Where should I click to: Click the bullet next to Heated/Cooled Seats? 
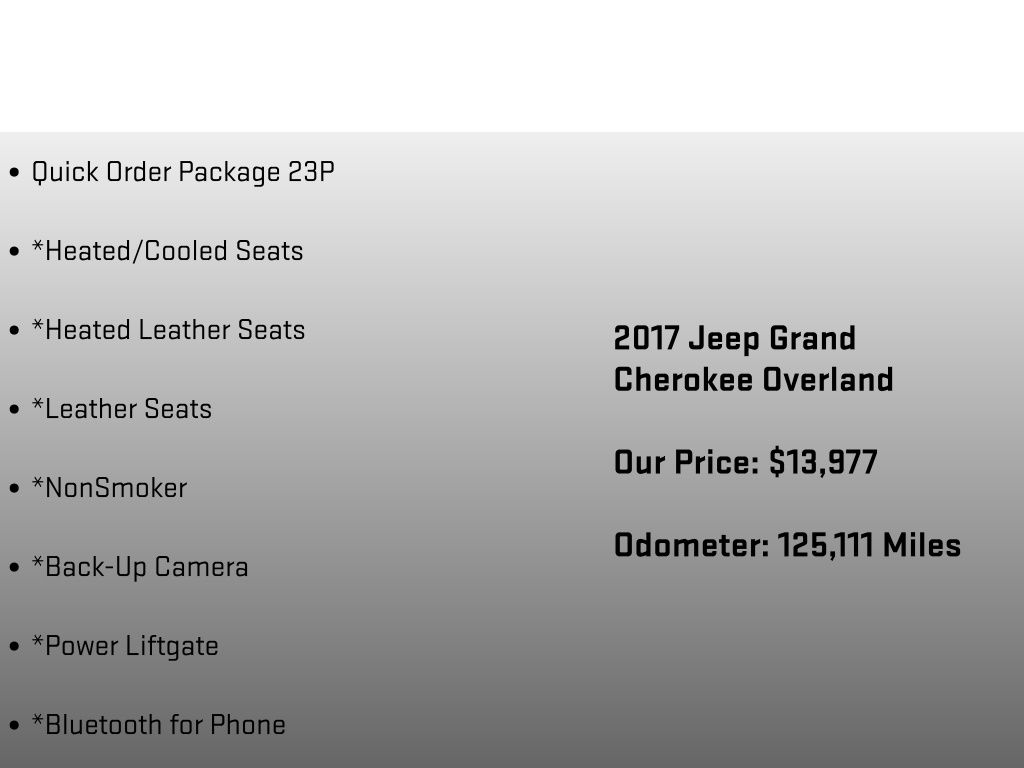coord(14,252)
